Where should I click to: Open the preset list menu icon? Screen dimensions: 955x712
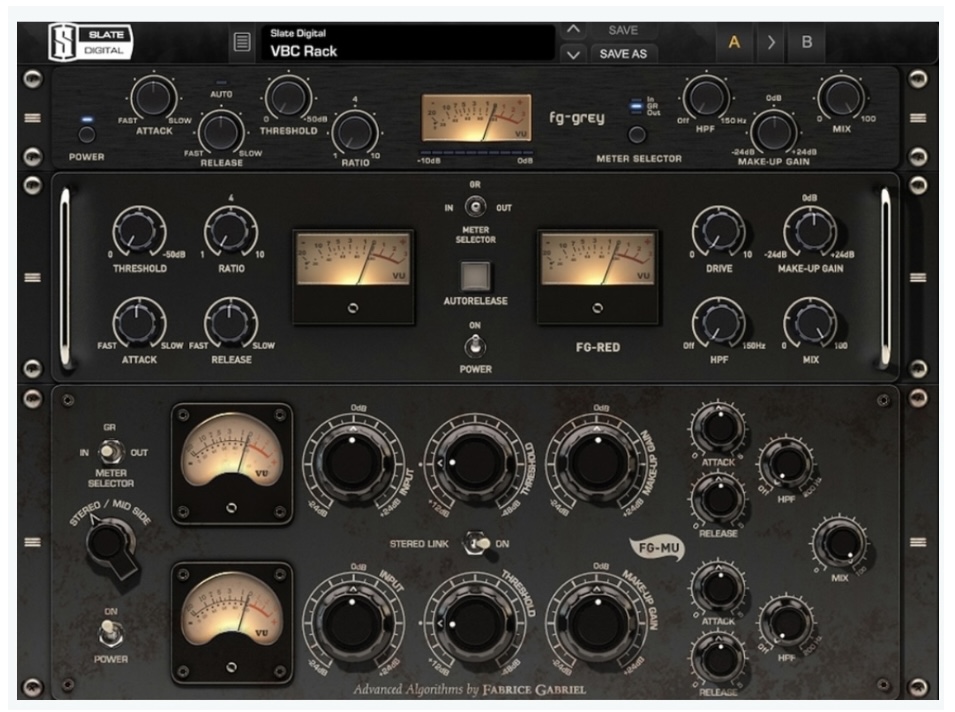[x=242, y=42]
